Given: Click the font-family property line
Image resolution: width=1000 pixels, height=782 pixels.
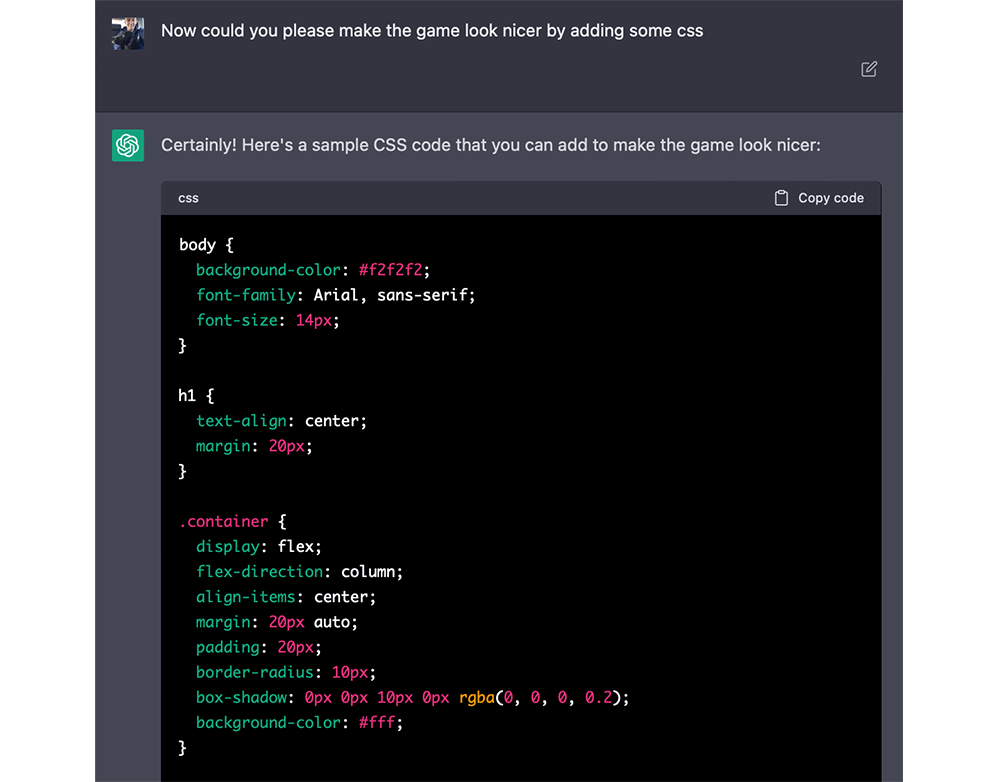Looking at the screenshot, I should tap(335, 295).
